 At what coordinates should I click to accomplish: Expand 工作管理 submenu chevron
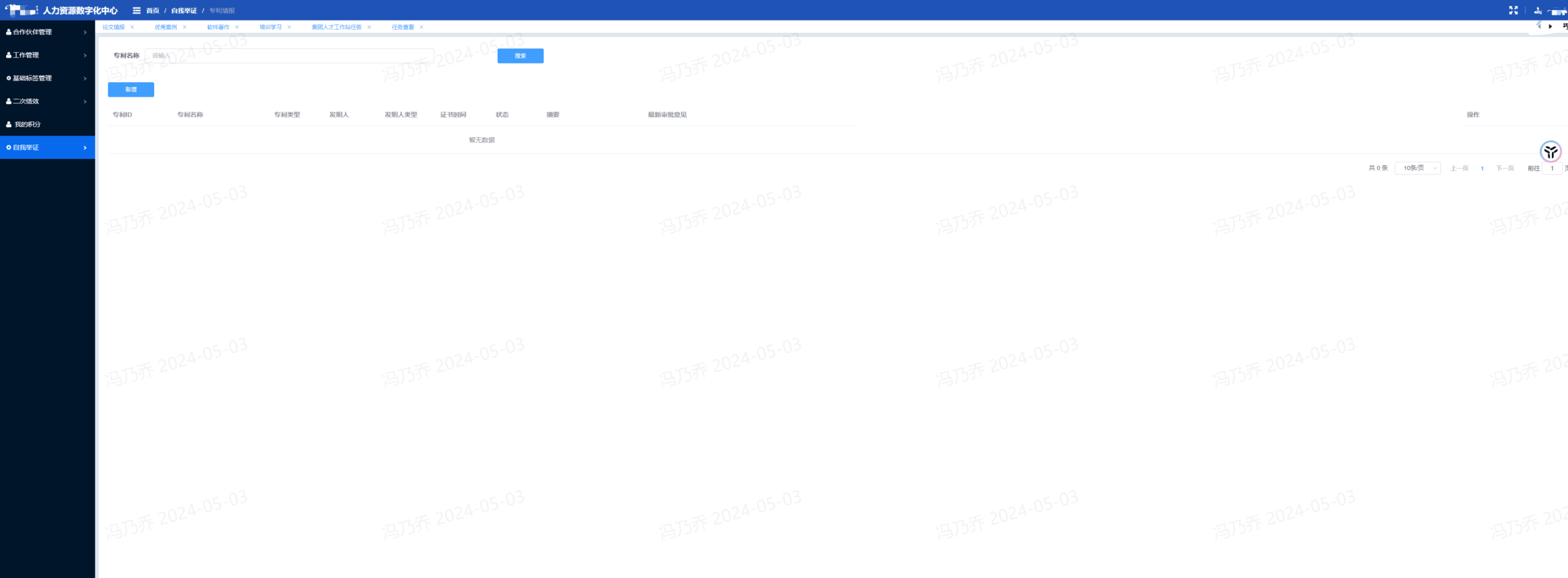[85, 55]
